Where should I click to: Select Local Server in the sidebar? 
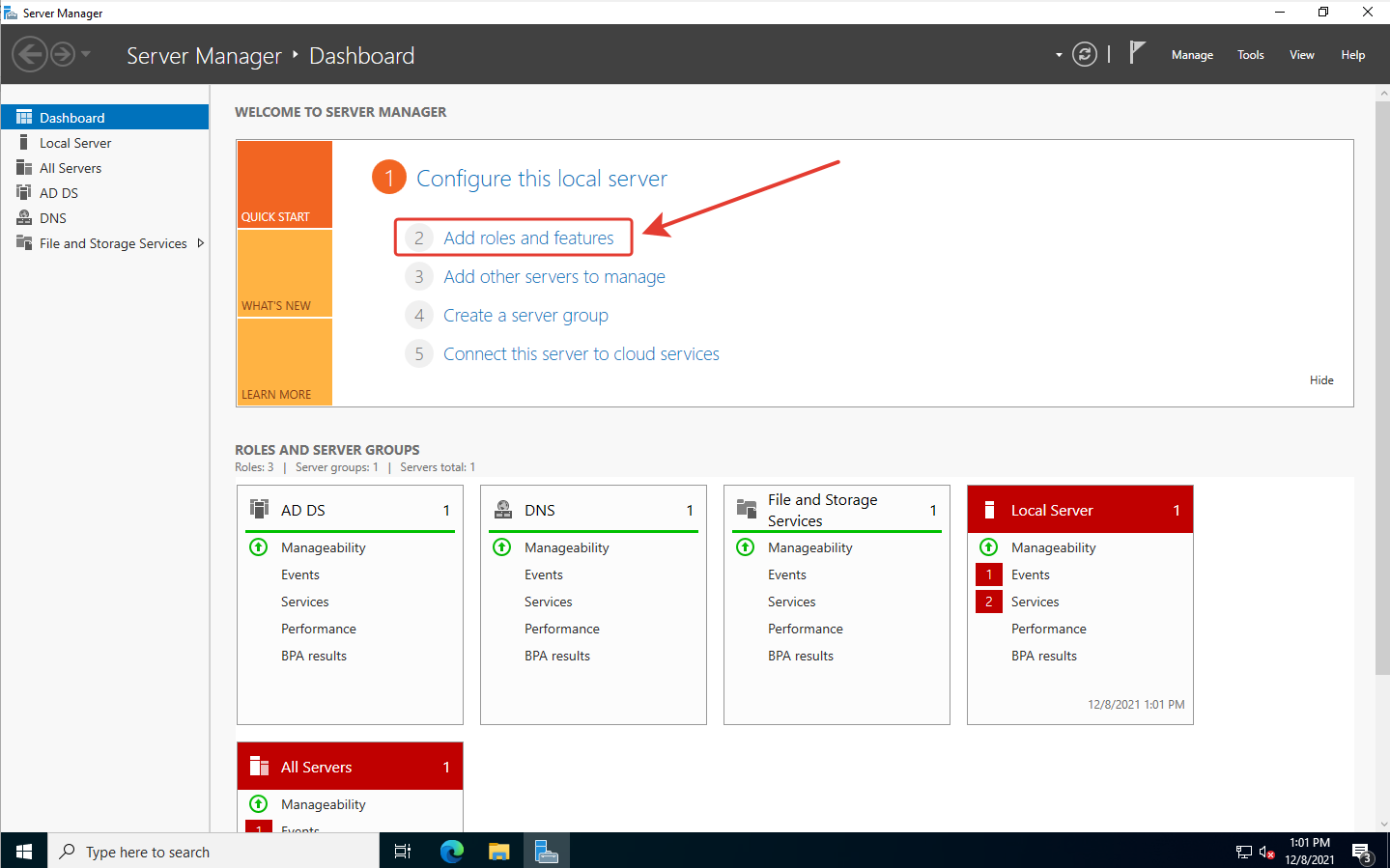(x=75, y=143)
